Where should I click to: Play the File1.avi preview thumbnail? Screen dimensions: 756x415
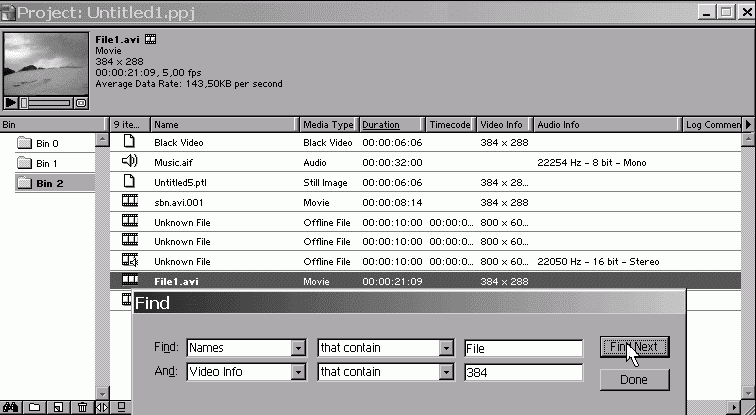[11, 102]
